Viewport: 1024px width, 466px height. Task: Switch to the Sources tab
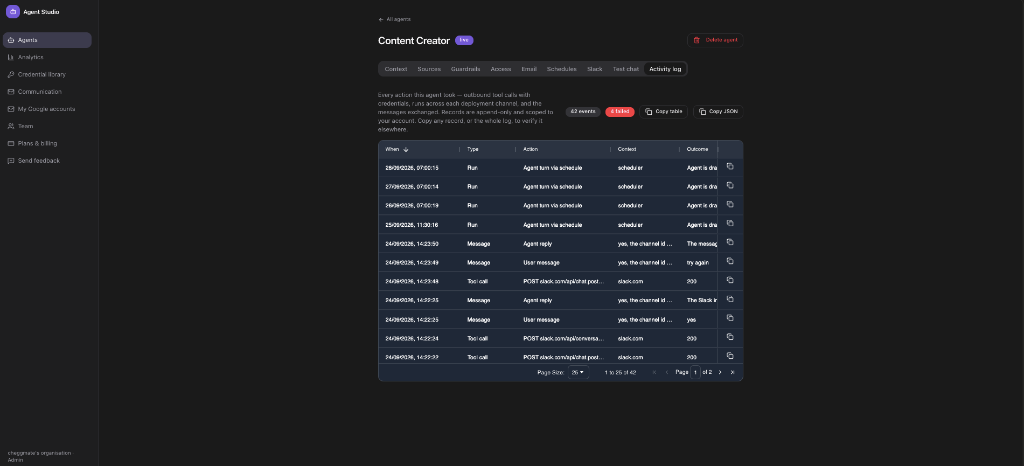pos(429,69)
